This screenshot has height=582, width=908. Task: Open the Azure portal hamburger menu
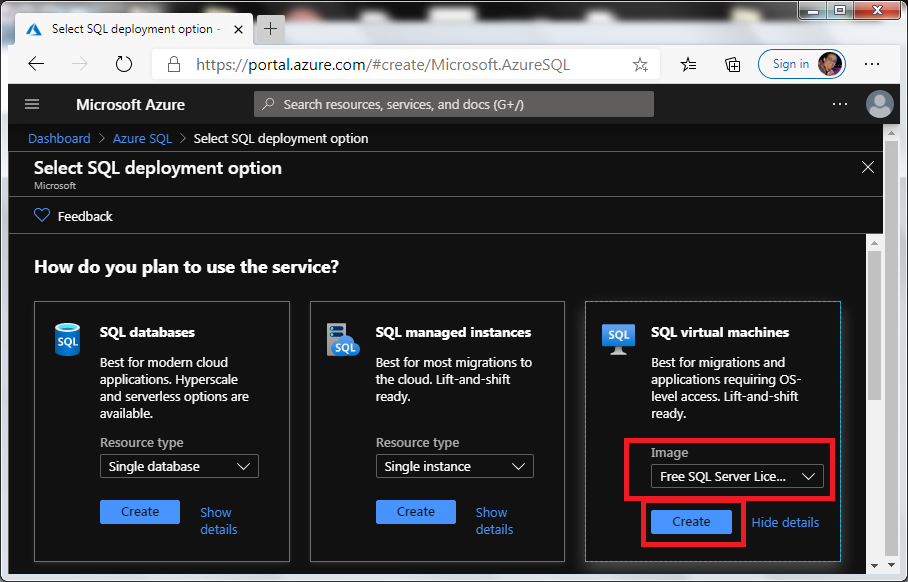[32, 104]
